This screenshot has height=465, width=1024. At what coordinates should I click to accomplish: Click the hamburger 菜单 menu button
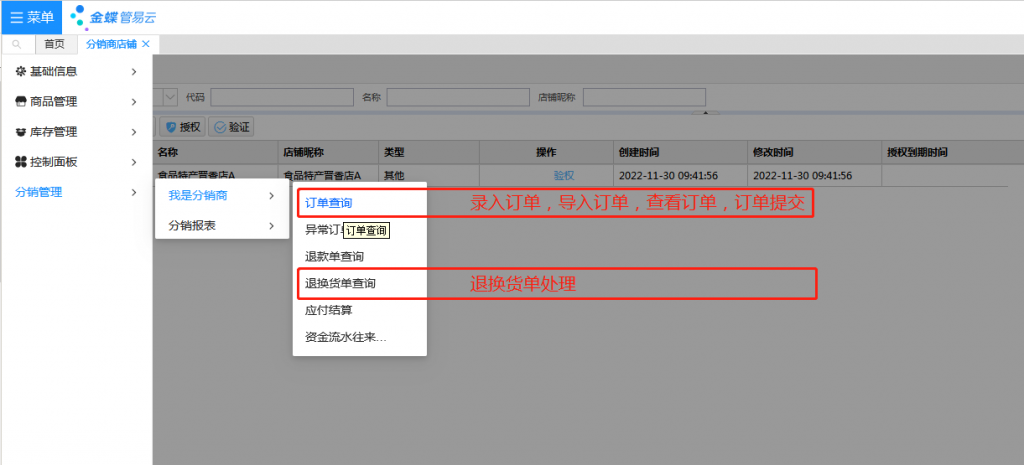click(31, 17)
